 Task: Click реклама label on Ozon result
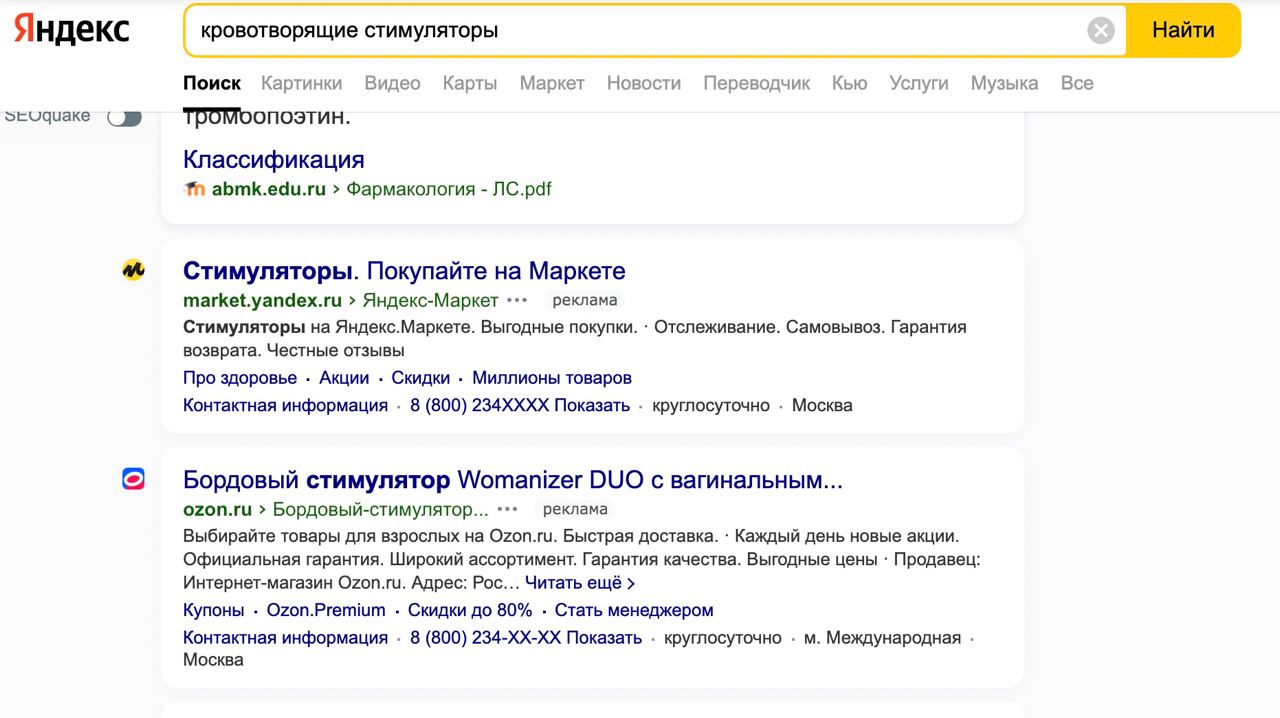tap(575, 509)
